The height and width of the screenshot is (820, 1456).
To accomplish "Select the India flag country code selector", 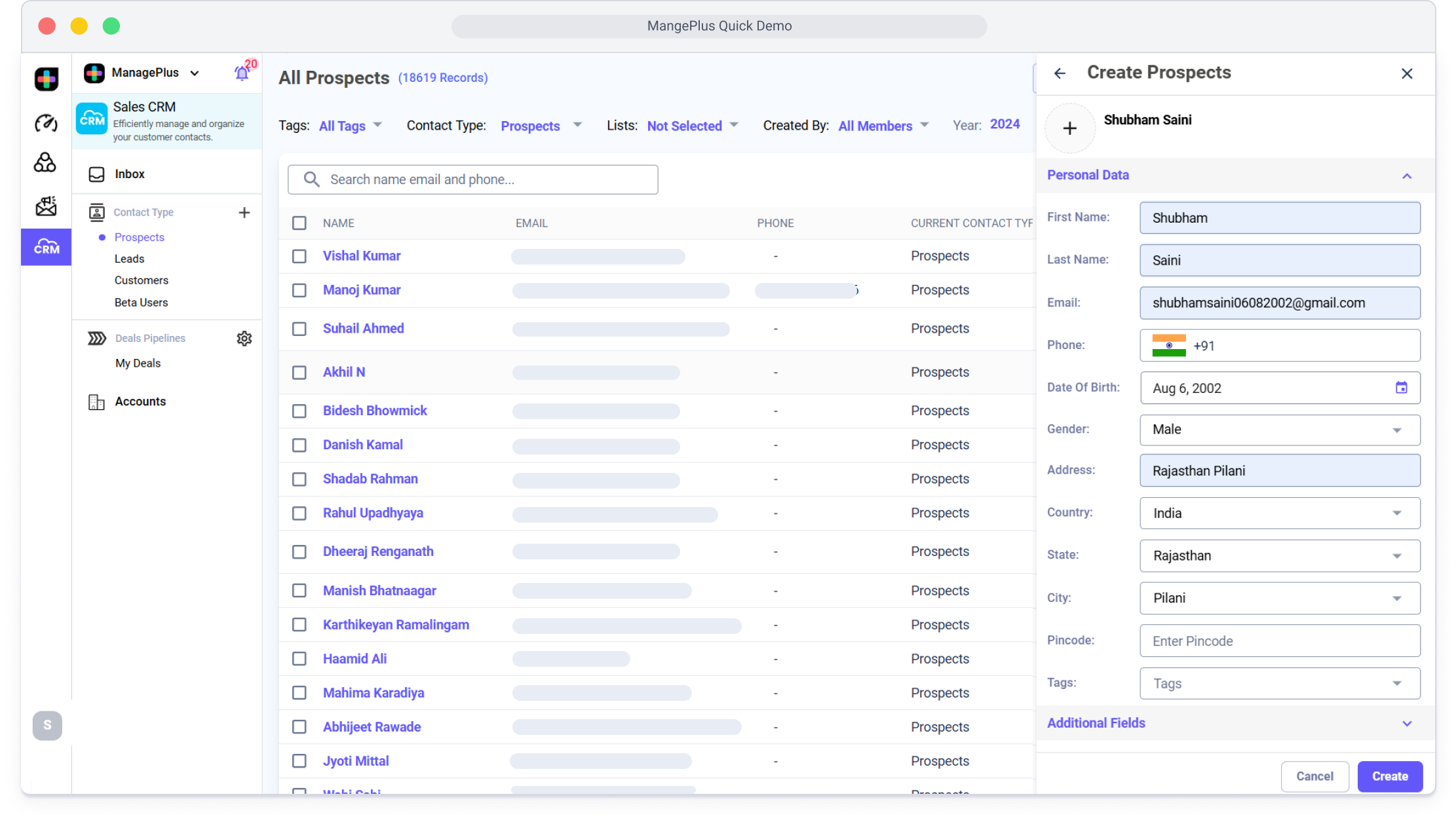I will 1169,346.
